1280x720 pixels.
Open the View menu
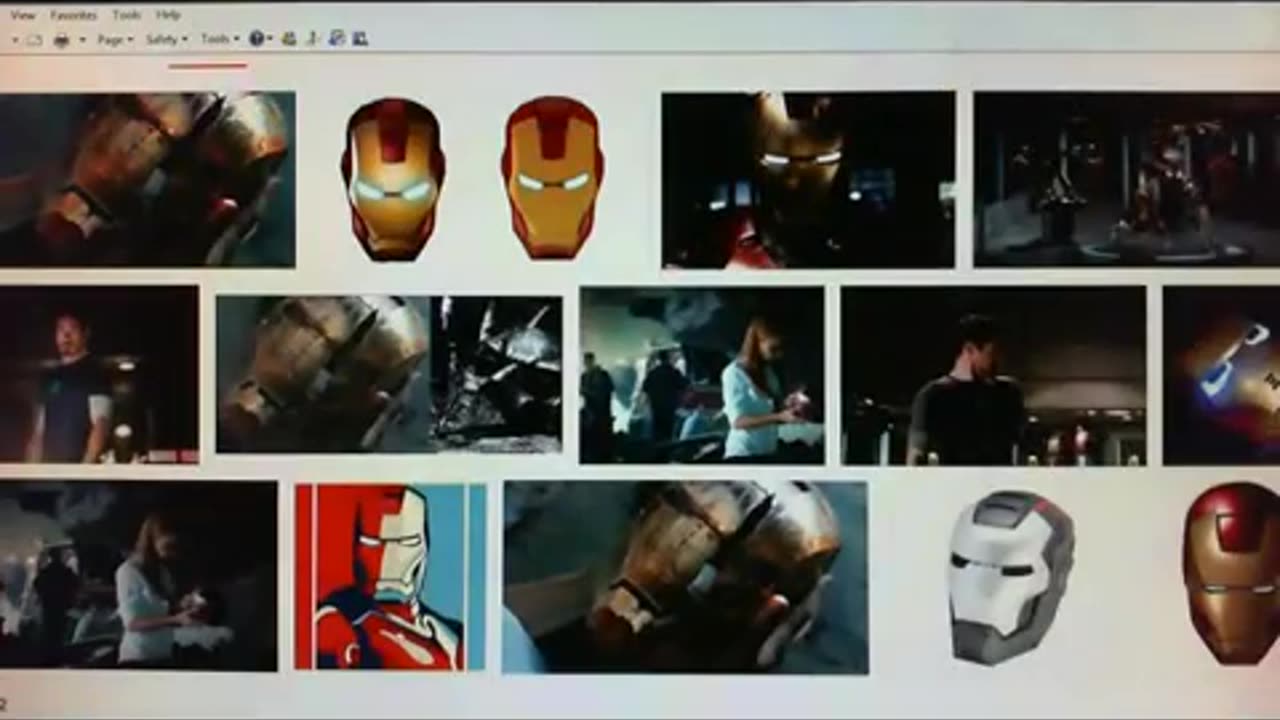point(23,15)
